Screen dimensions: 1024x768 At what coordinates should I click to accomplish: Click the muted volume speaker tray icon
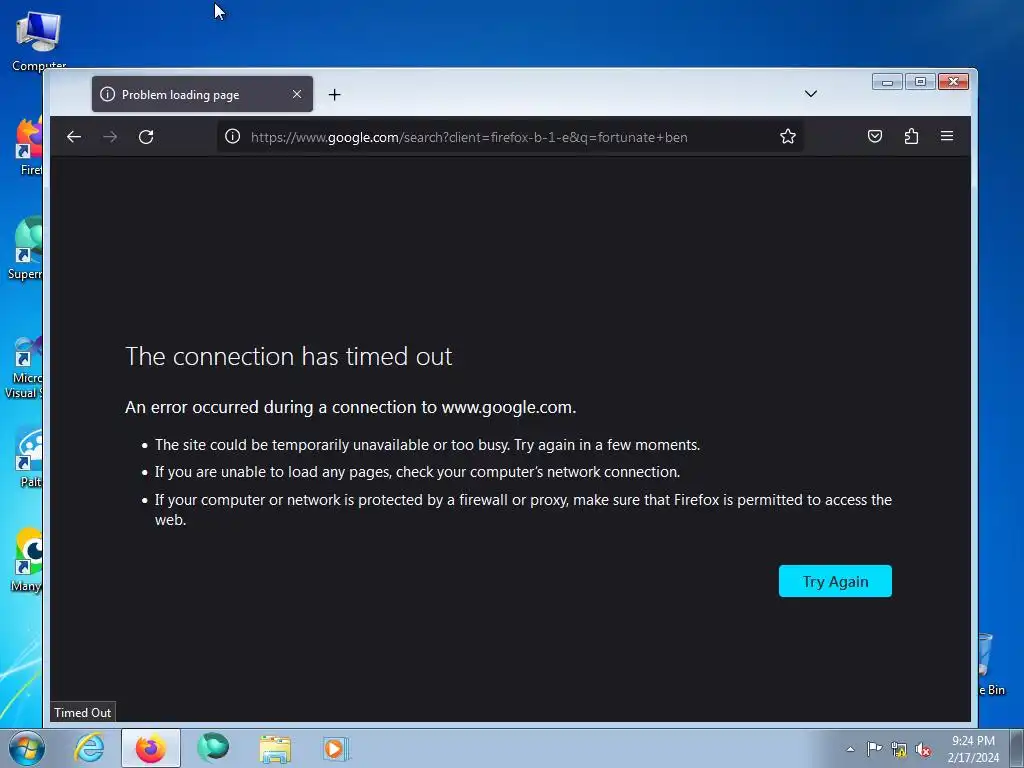click(x=923, y=749)
